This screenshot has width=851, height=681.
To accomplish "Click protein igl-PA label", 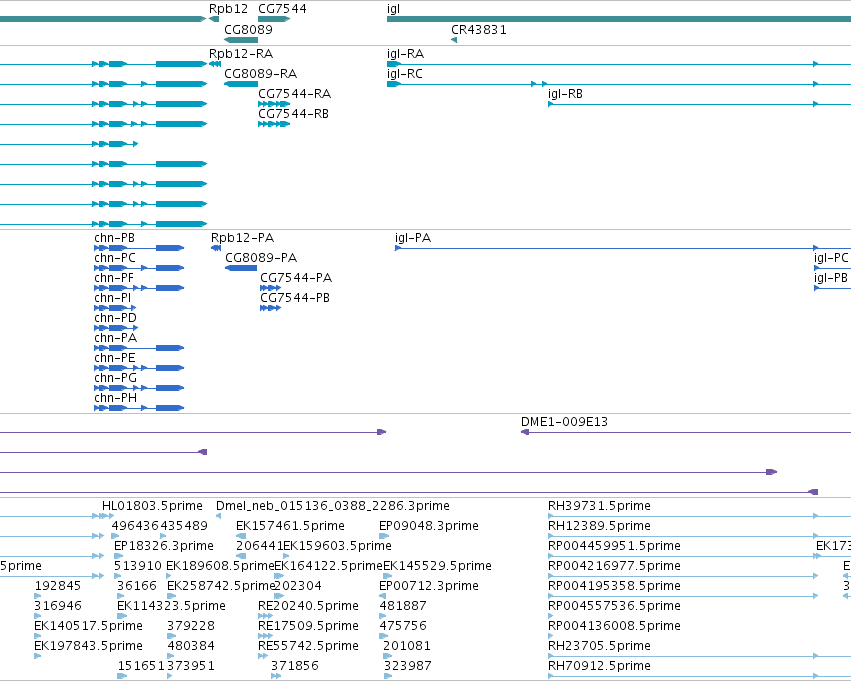I will coord(413,238).
